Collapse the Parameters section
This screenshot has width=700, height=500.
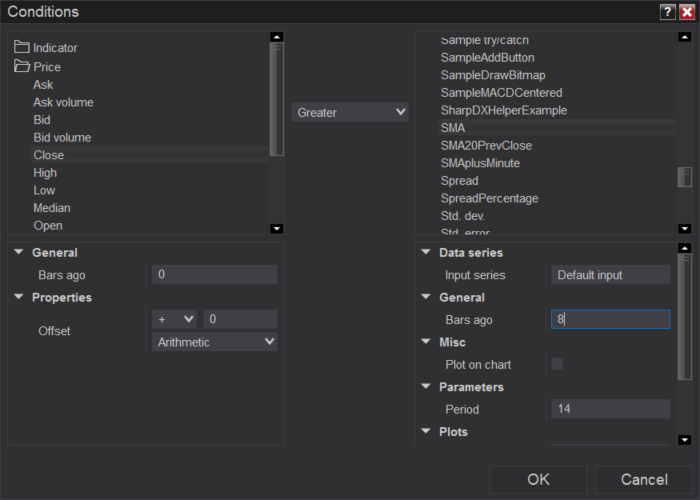[426, 386]
